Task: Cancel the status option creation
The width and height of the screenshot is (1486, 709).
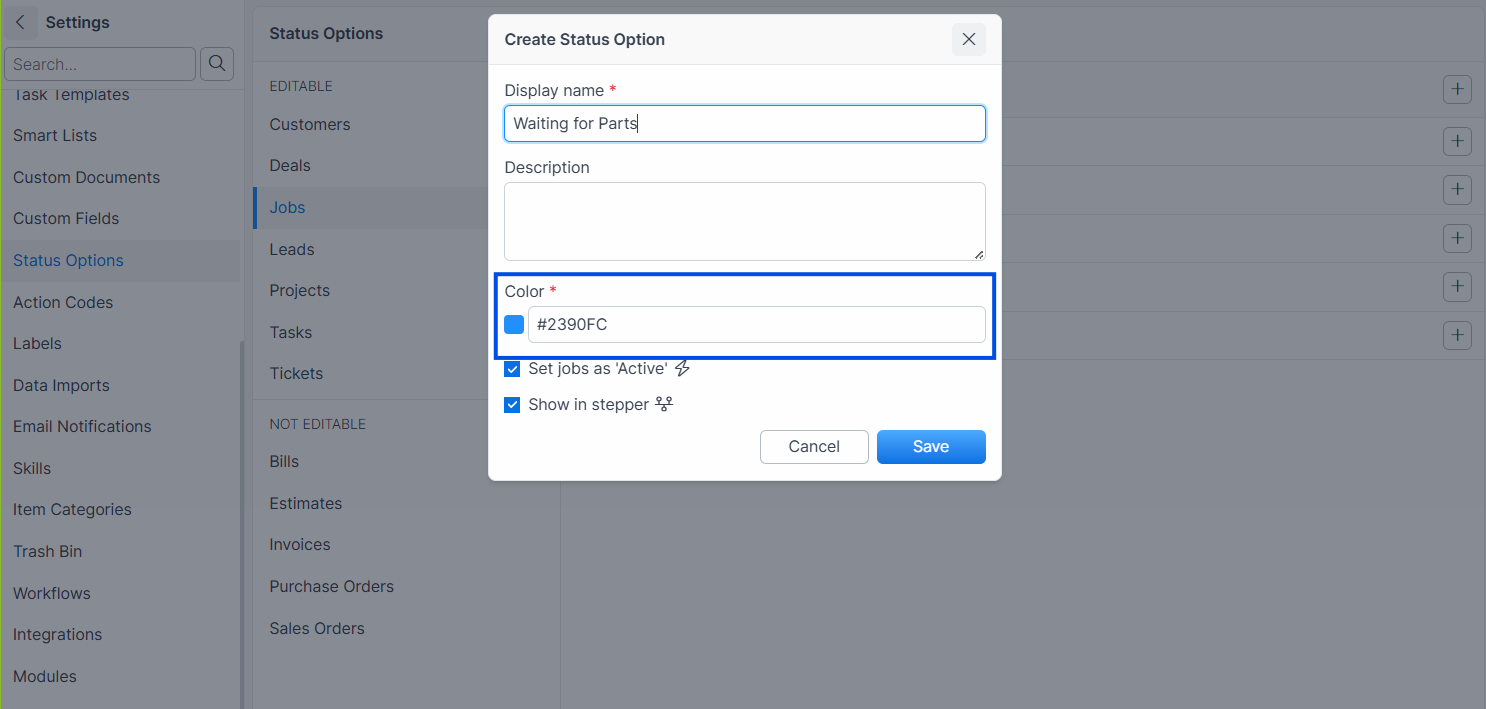Action: (814, 447)
